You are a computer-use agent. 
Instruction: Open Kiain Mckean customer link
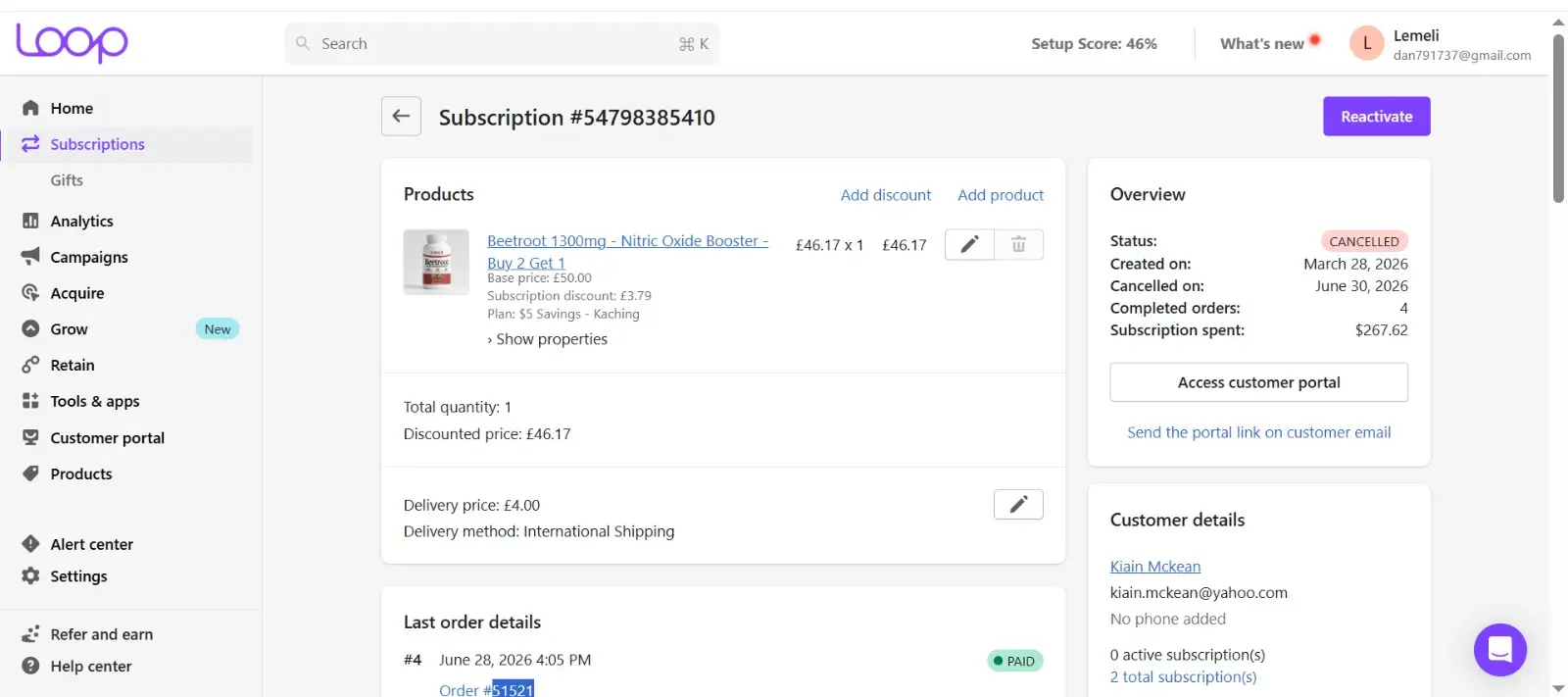pos(1155,567)
